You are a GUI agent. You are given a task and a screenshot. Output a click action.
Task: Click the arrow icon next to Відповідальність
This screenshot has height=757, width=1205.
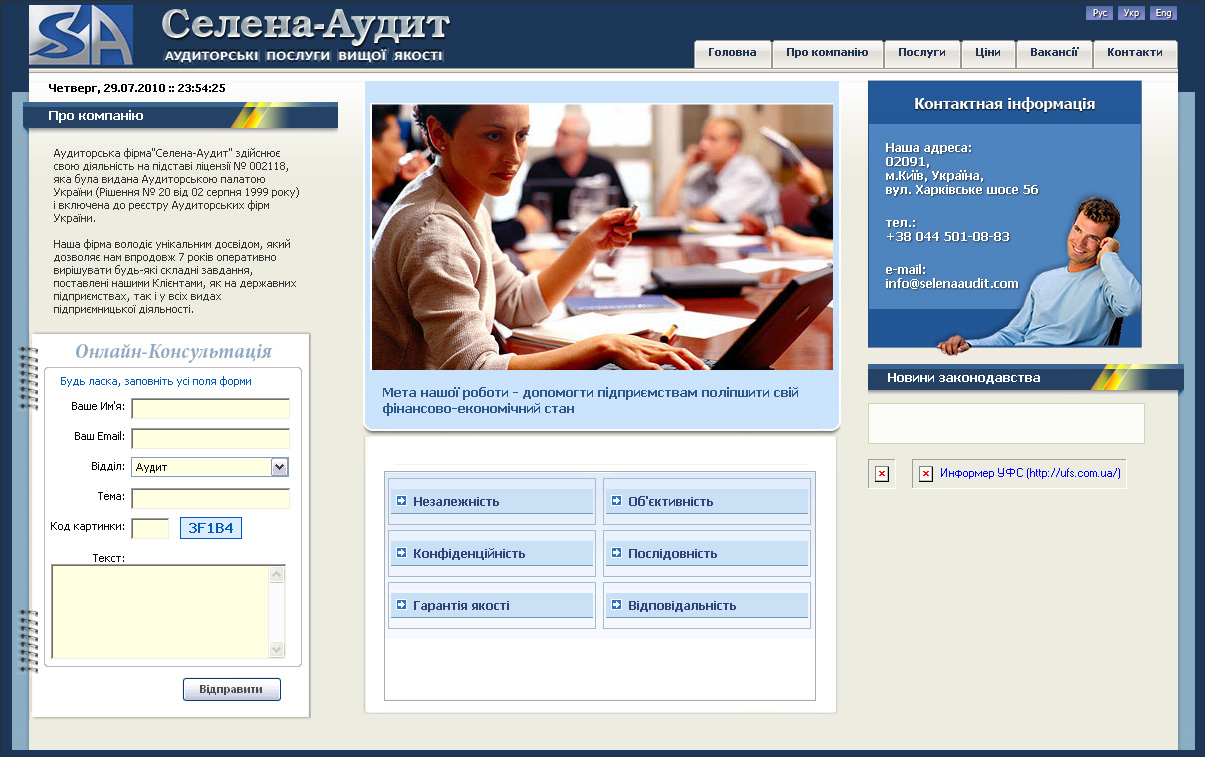point(617,604)
